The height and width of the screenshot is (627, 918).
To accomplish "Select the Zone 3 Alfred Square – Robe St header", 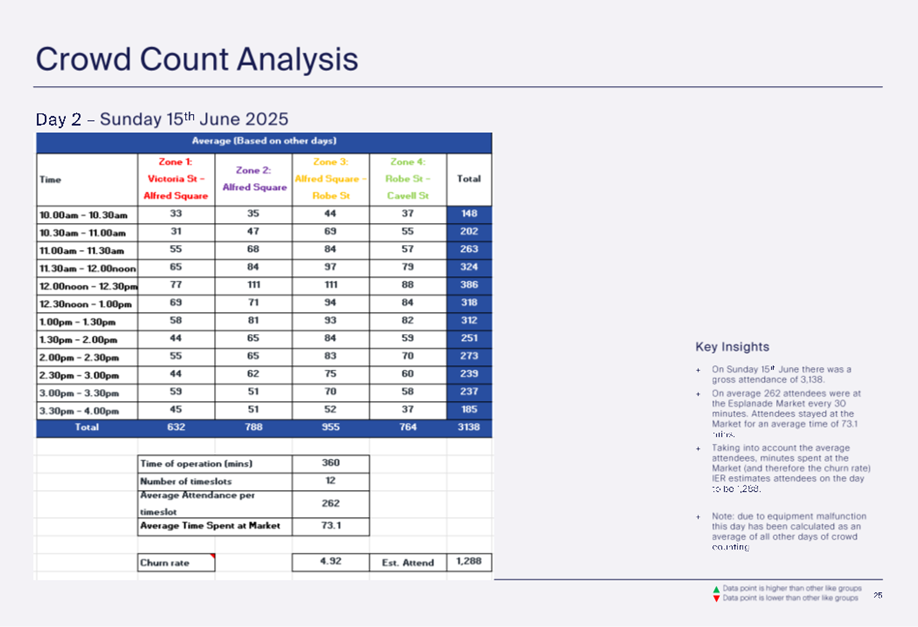I will (x=331, y=178).
